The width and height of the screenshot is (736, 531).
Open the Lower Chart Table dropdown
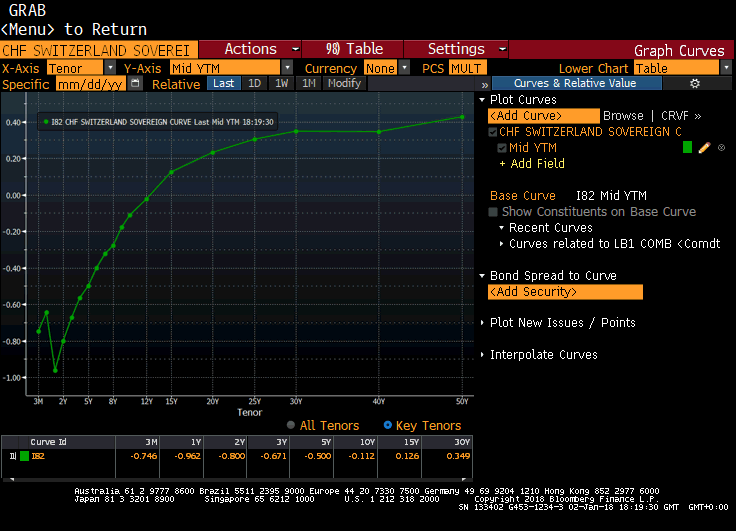[x=682, y=68]
